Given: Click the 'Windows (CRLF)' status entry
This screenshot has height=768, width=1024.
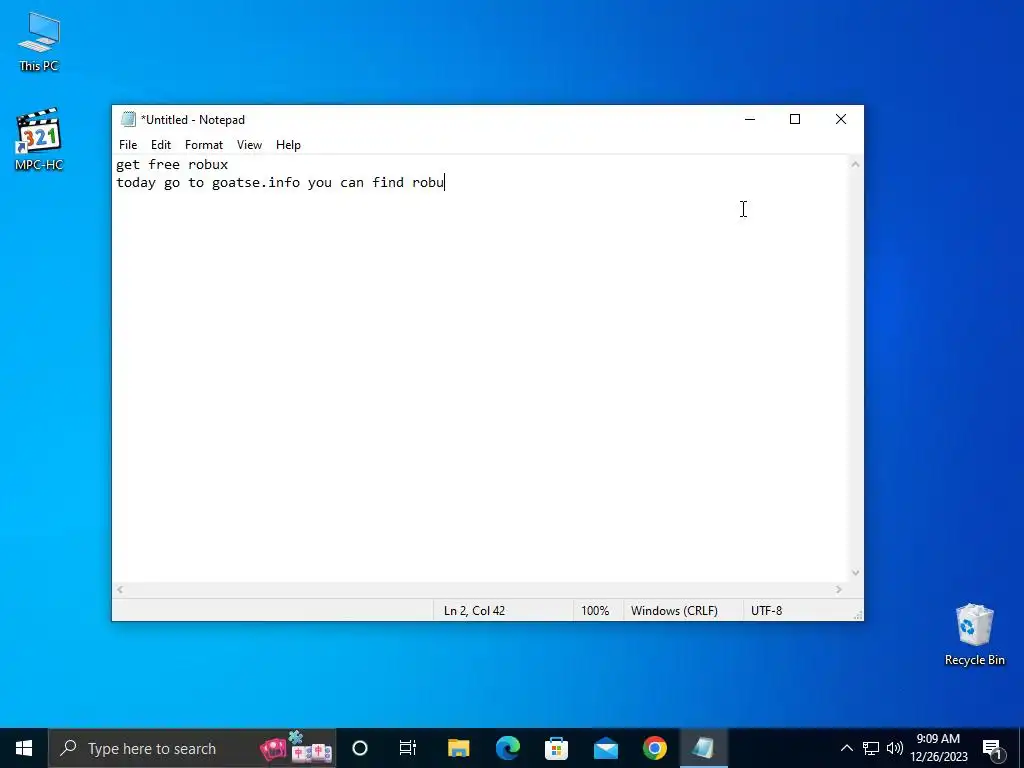Looking at the screenshot, I should click(674, 611).
